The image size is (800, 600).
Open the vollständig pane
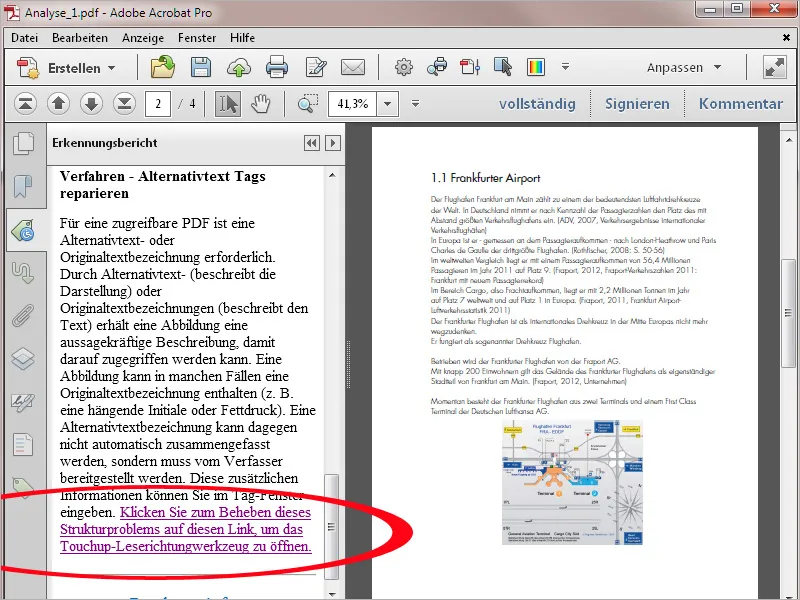pyautogui.click(x=537, y=104)
